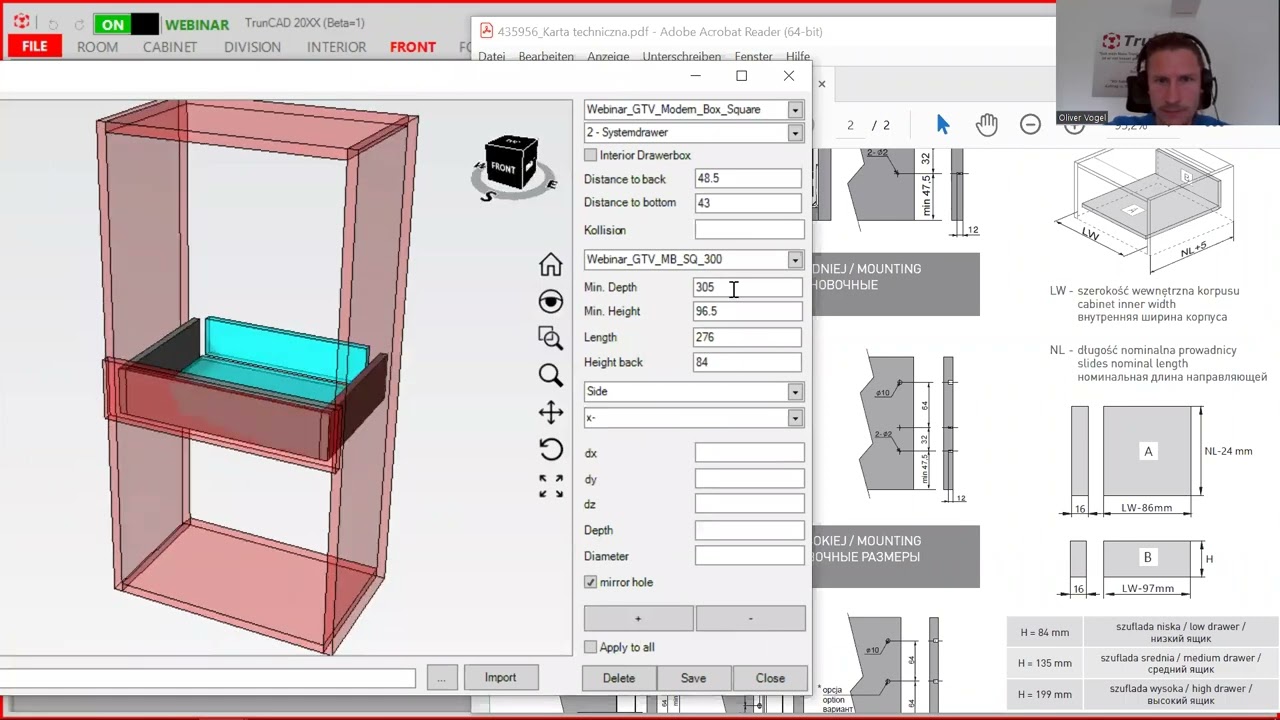Click the Distance to back field
The width and height of the screenshot is (1280, 720).
coord(748,178)
